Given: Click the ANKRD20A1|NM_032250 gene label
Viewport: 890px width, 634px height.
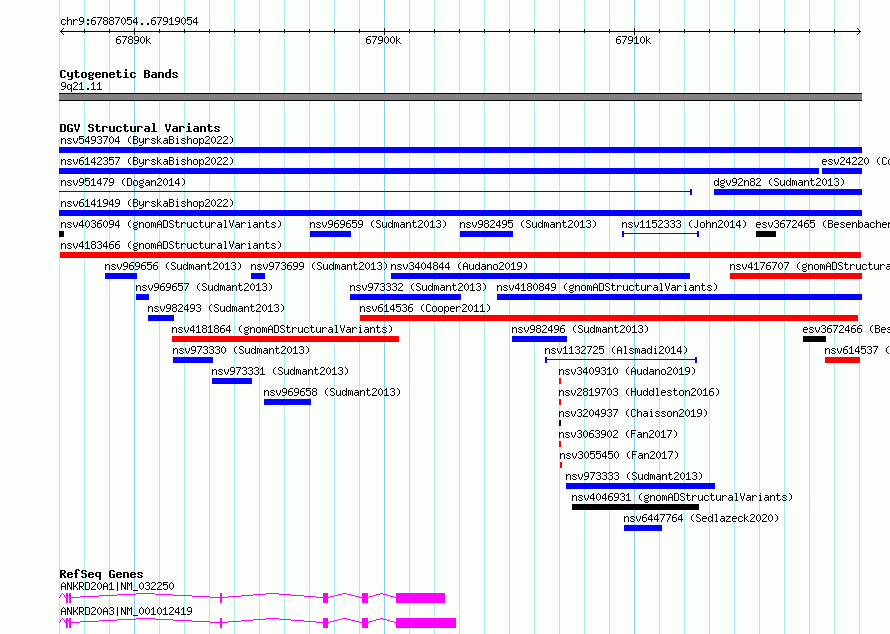Looking at the screenshot, I should pyautogui.click(x=117, y=586).
